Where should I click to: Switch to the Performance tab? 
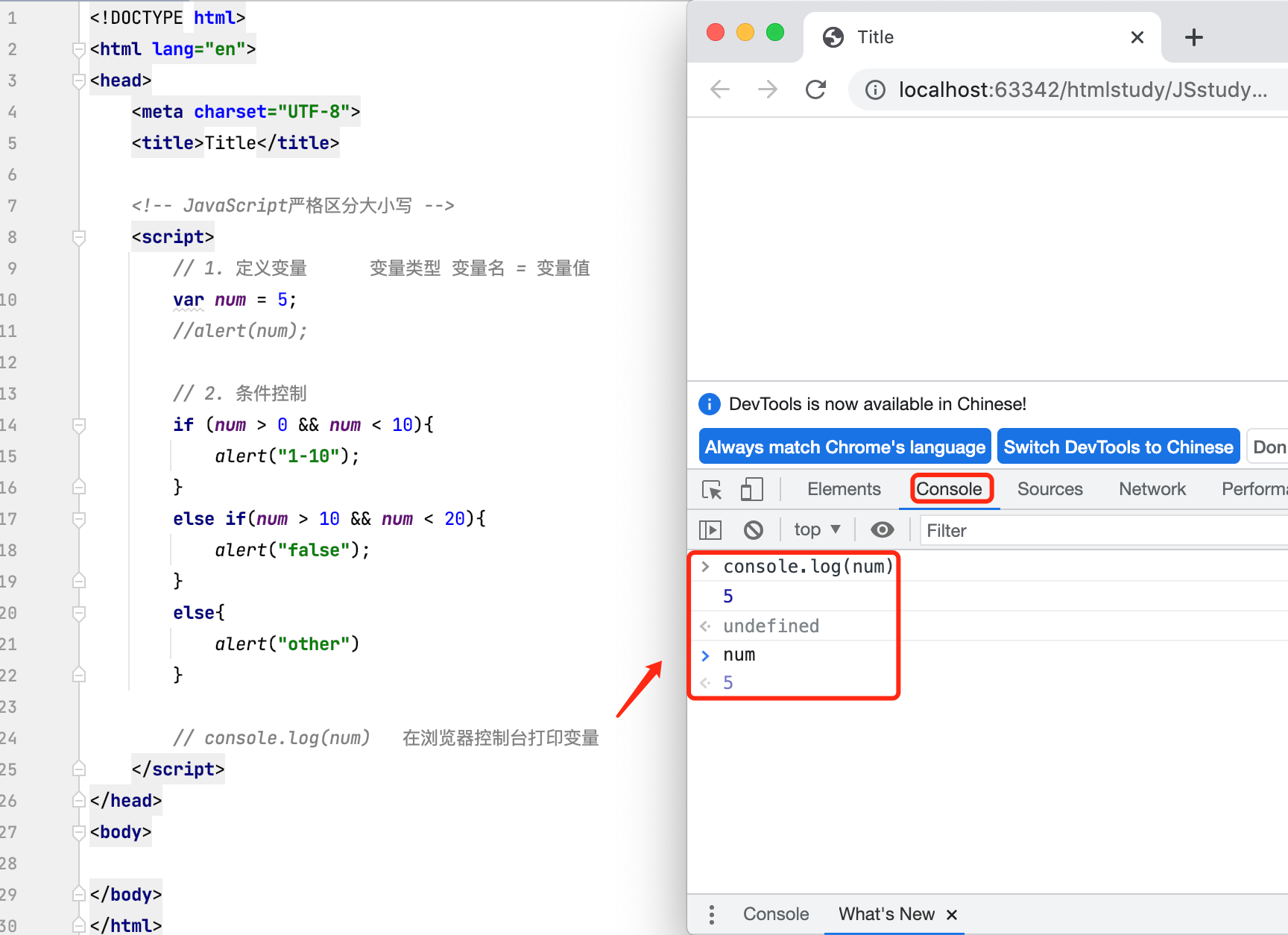click(x=1254, y=489)
